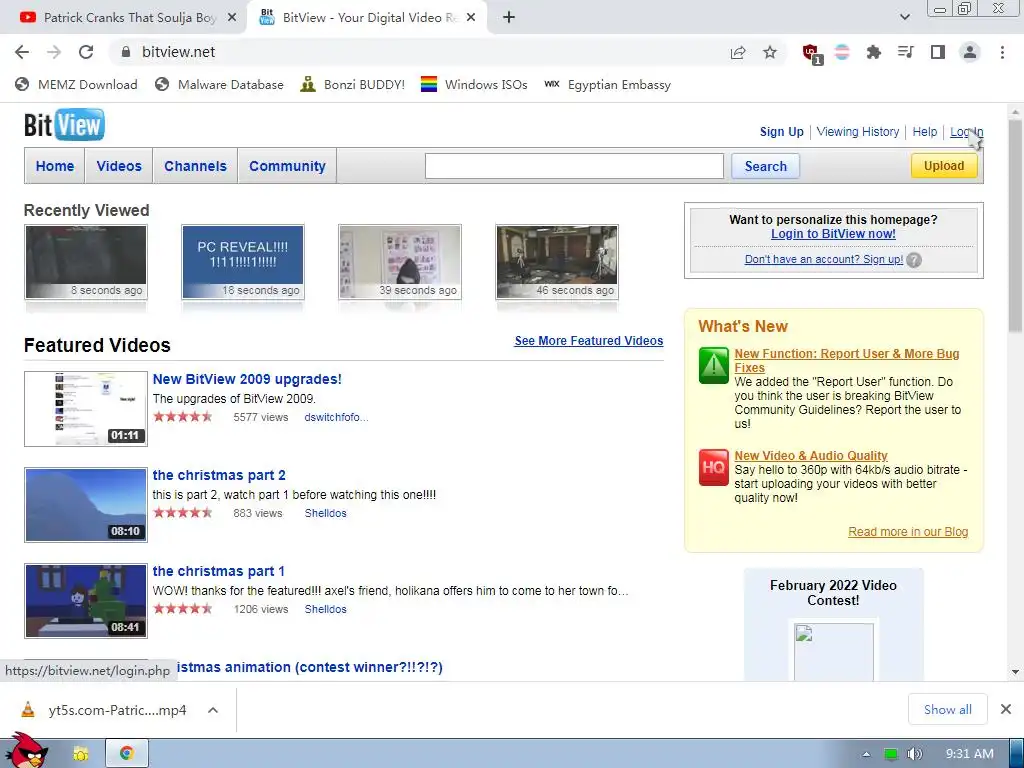Click the green warning icon in What's New
Image resolution: width=1024 pixels, height=768 pixels.
(713, 366)
